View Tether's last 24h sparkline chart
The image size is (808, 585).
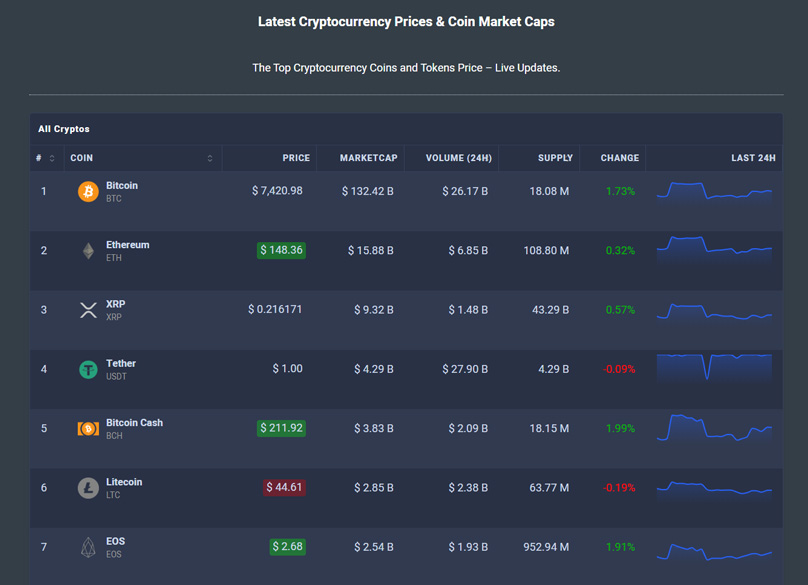(x=714, y=367)
